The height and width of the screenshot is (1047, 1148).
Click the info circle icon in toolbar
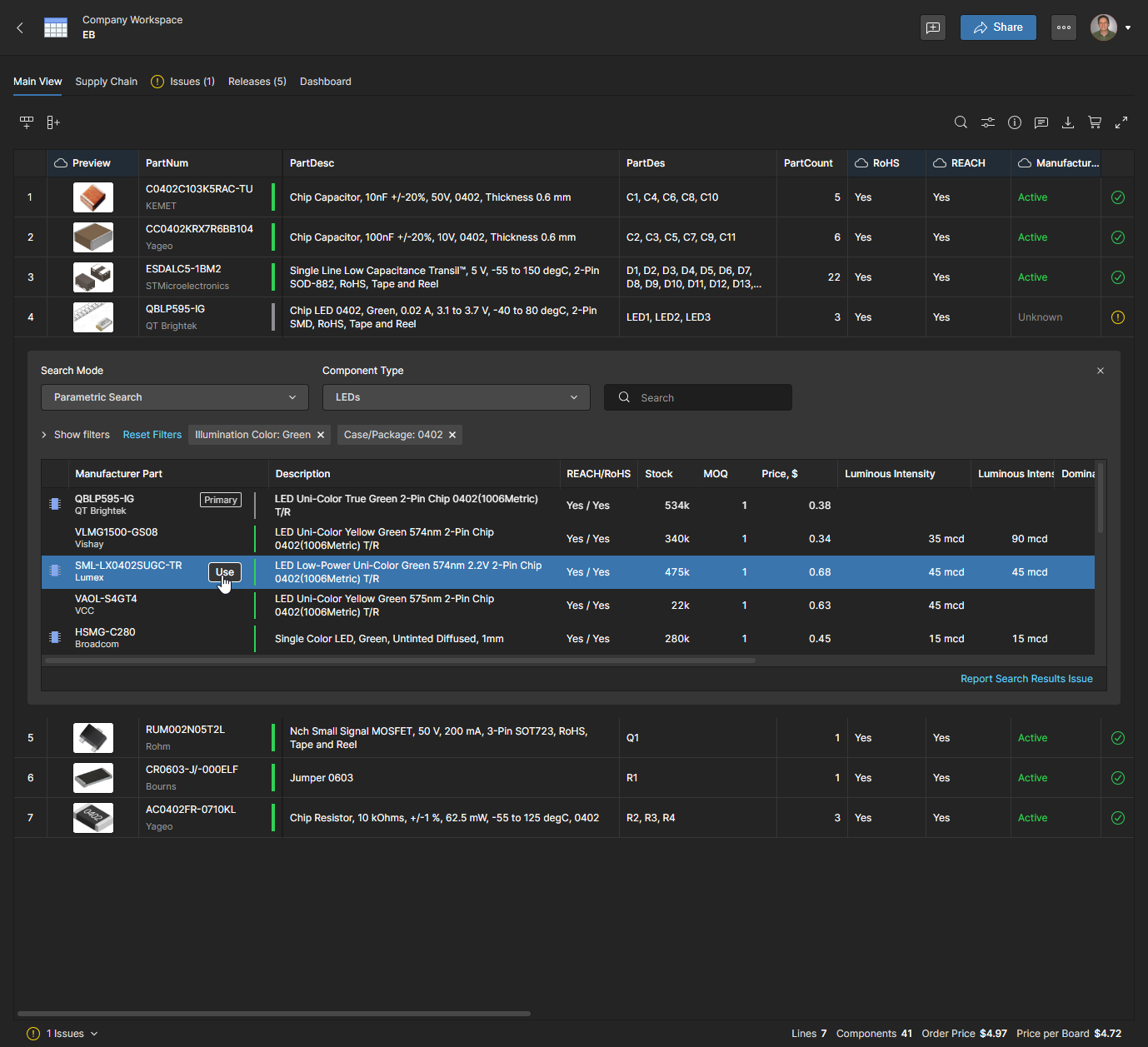[1015, 122]
